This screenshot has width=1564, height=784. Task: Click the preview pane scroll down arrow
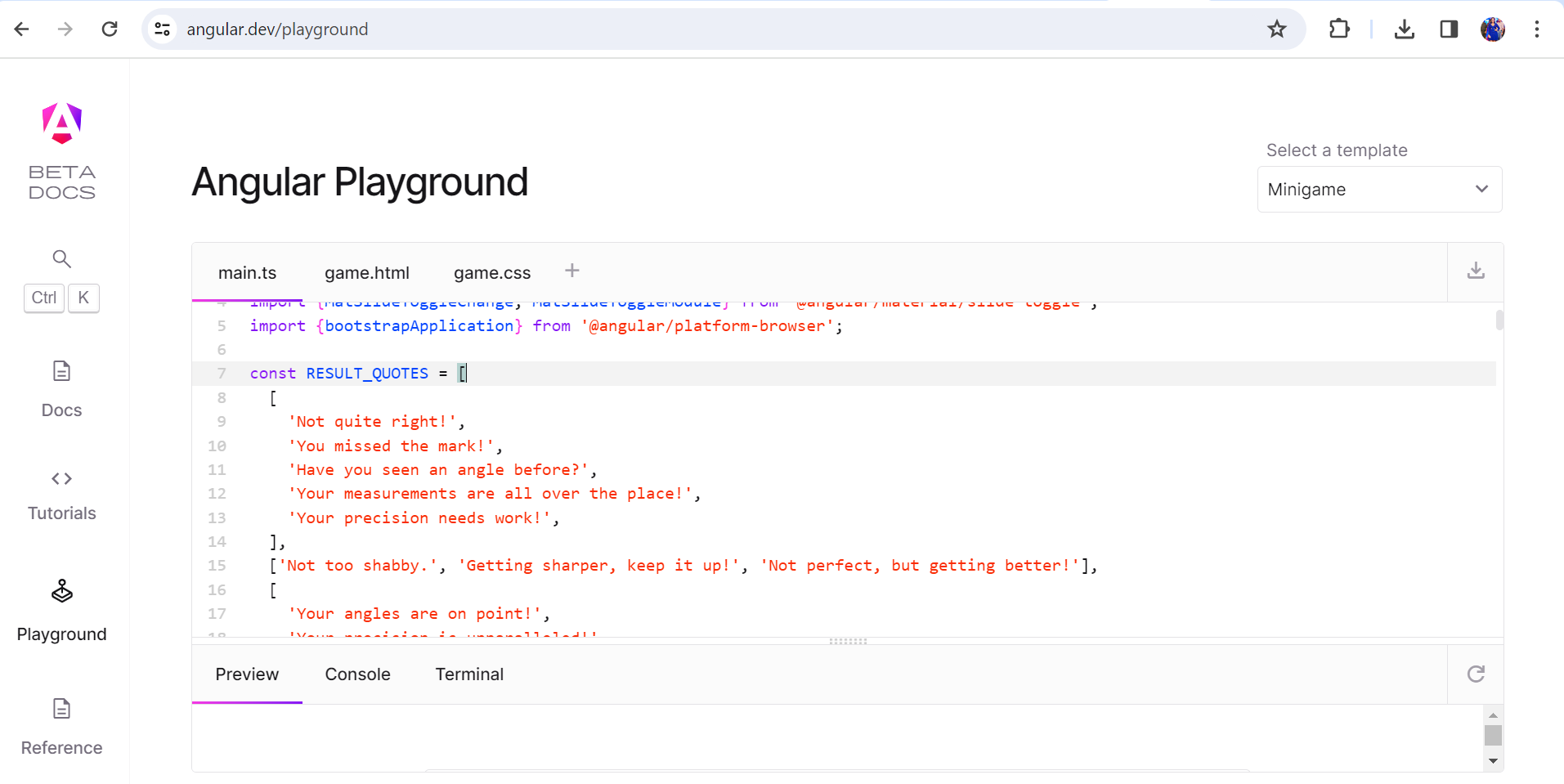click(1493, 761)
